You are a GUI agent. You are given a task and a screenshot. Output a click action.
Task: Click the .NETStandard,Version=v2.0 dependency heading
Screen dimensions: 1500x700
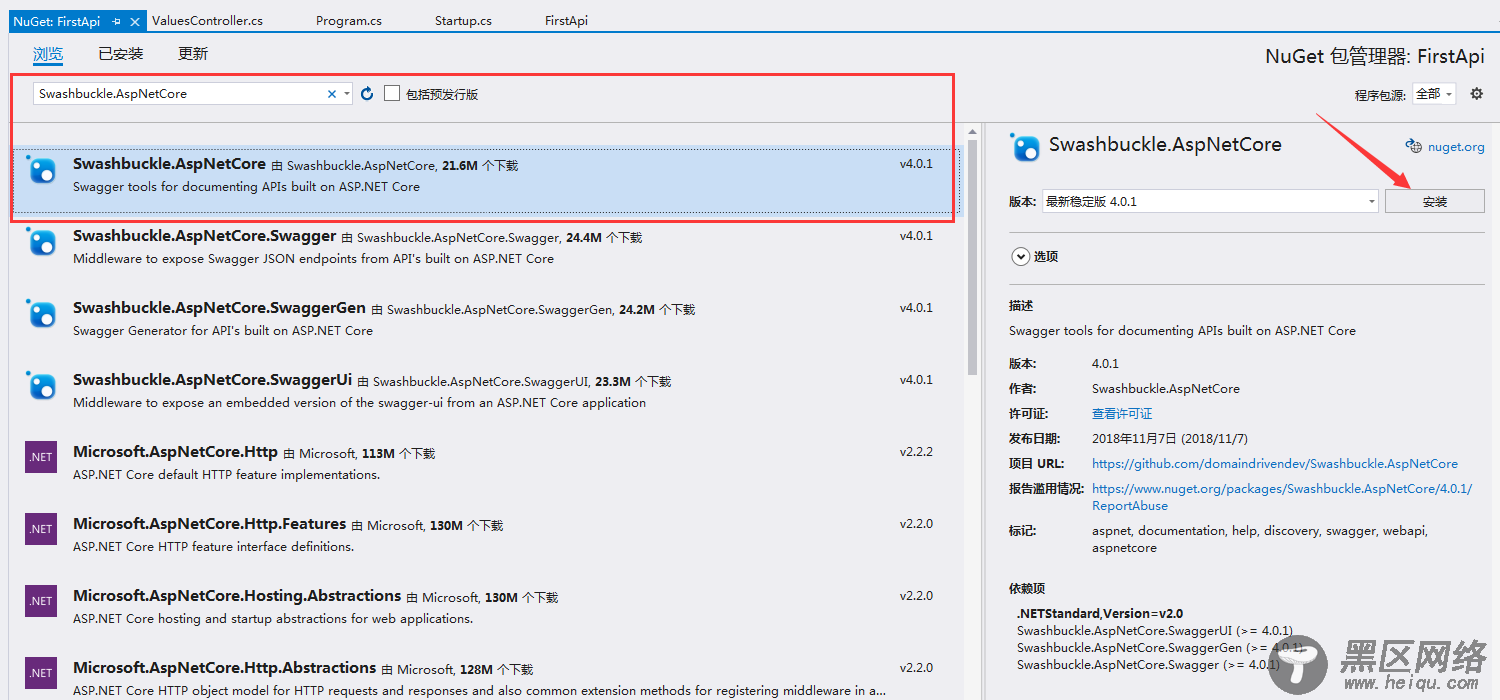coord(1100,613)
